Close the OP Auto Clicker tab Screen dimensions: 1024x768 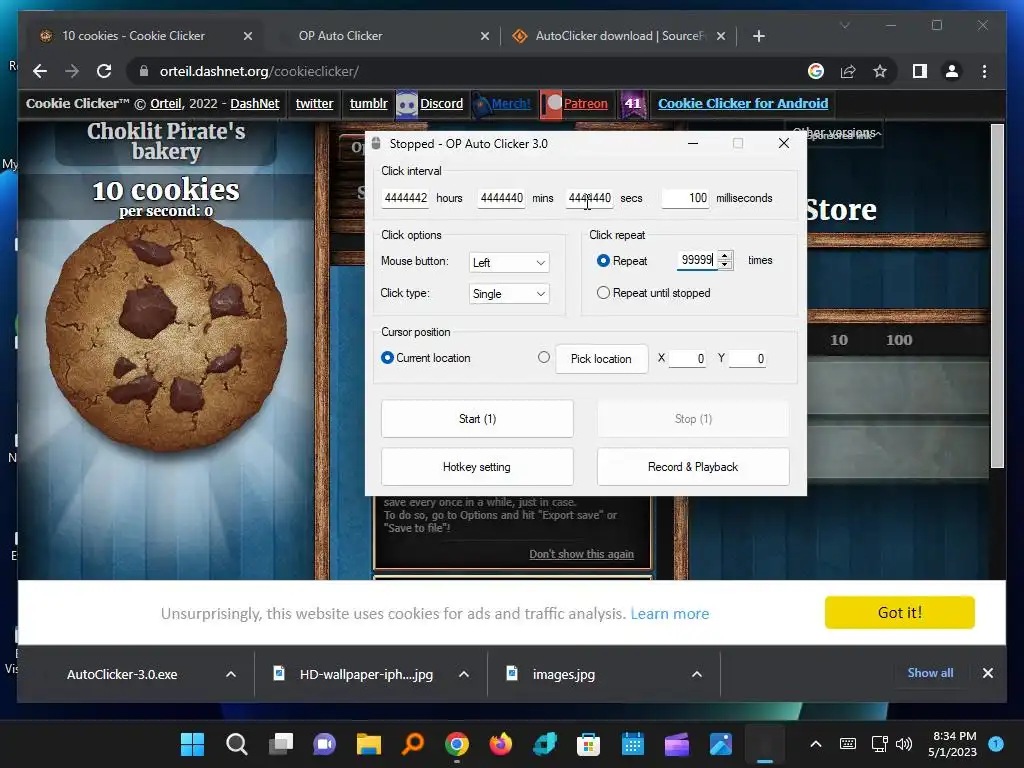(x=485, y=36)
